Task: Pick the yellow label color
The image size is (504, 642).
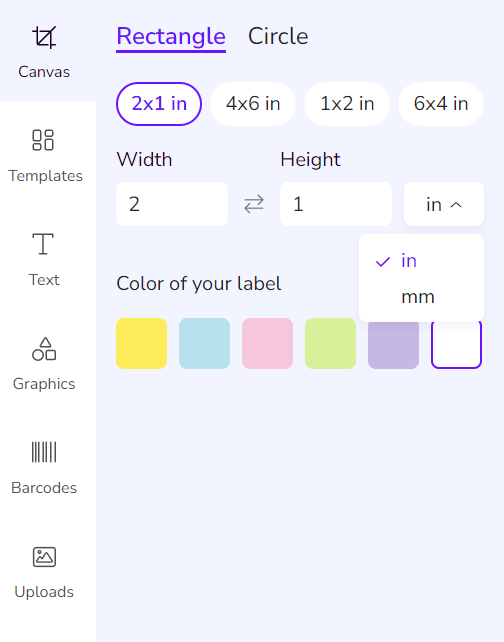Action: pos(142,344)
